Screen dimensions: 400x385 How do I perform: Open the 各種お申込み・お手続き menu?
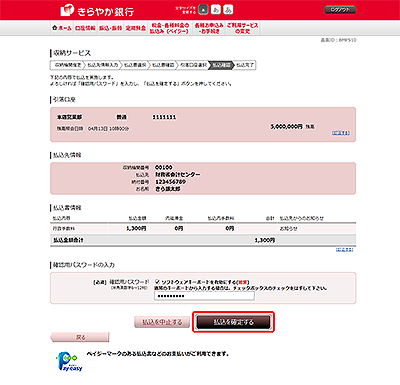(209, 28)
